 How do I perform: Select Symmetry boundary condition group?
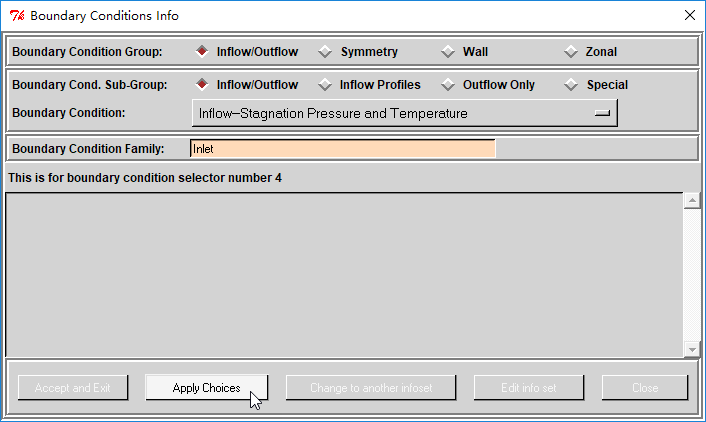click(326, 52)
